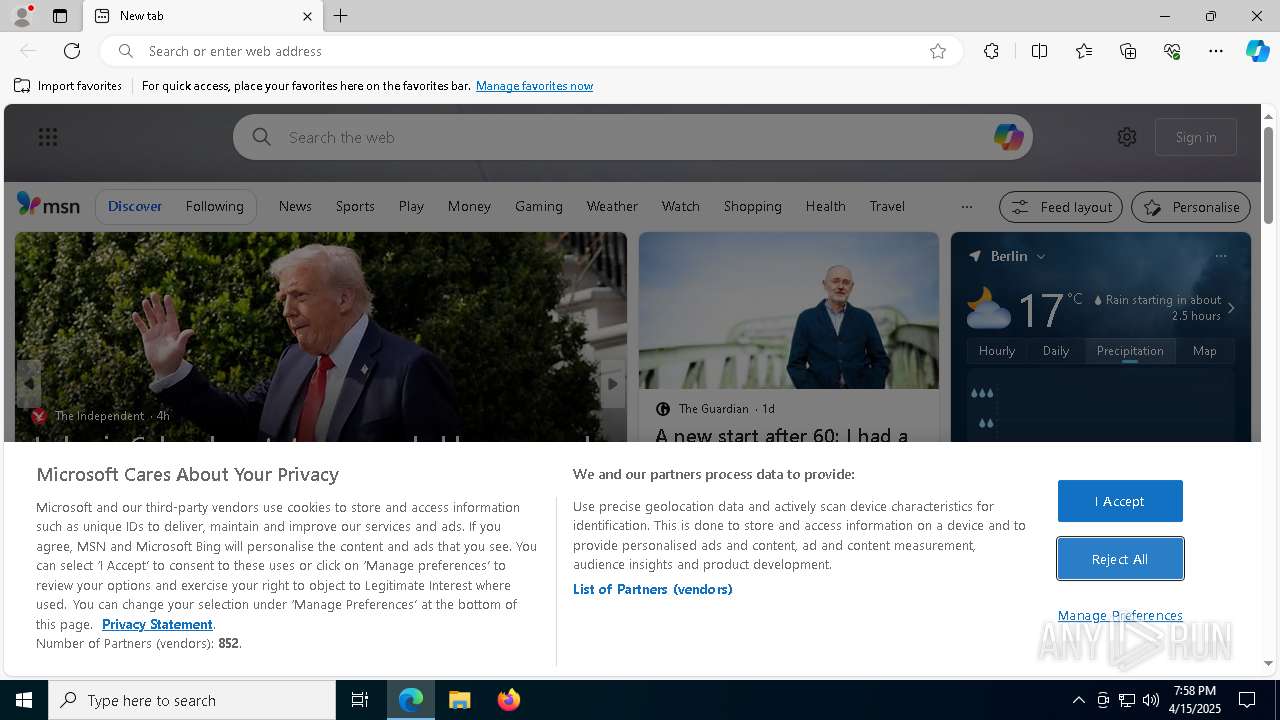The width and height of the screenshot is (1280, 720).
Task: Open the Money section
Action: click(x=469, y=206)
